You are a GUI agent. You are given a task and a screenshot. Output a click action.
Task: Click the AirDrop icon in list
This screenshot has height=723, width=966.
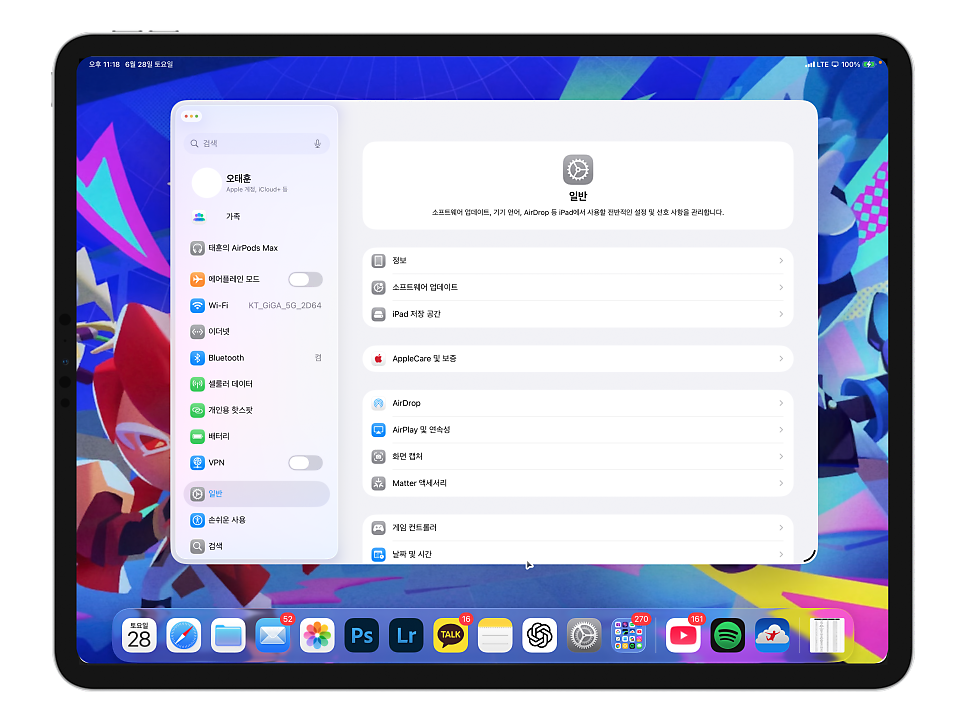coord(378,403)
